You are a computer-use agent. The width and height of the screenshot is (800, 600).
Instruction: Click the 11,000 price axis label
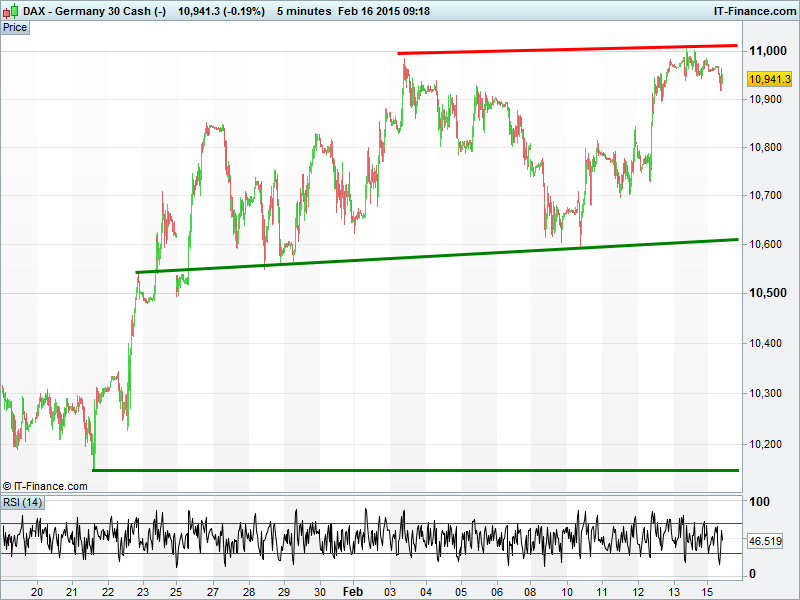(x=768, y=51)
